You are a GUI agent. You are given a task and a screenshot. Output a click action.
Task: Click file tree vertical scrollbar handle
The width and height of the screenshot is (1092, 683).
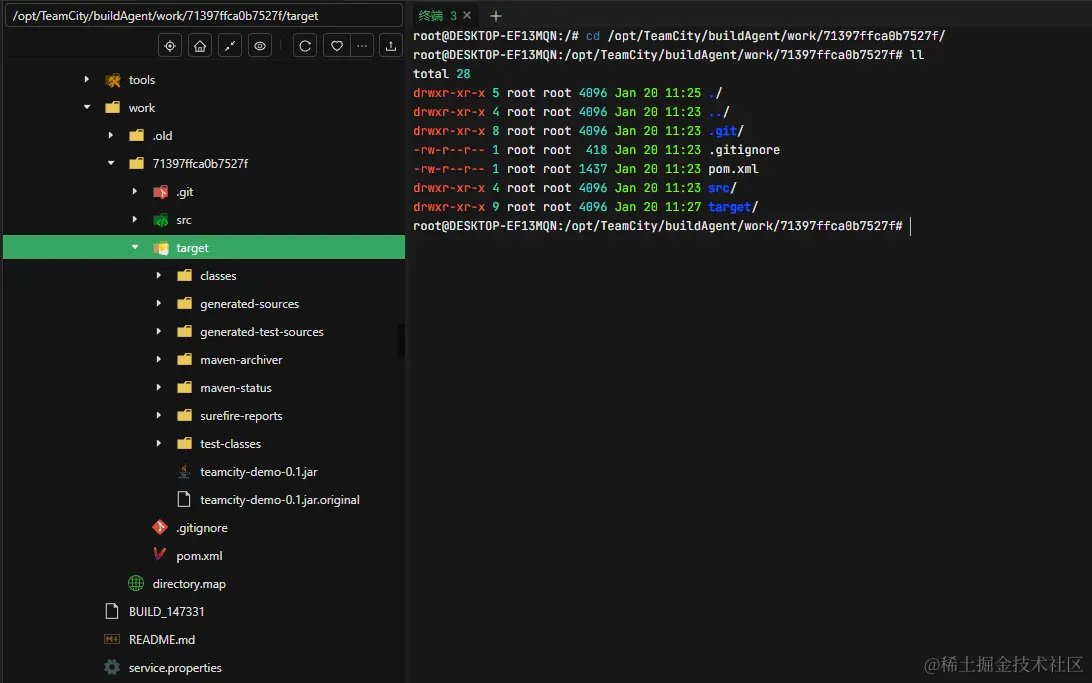tap(401, 340)
